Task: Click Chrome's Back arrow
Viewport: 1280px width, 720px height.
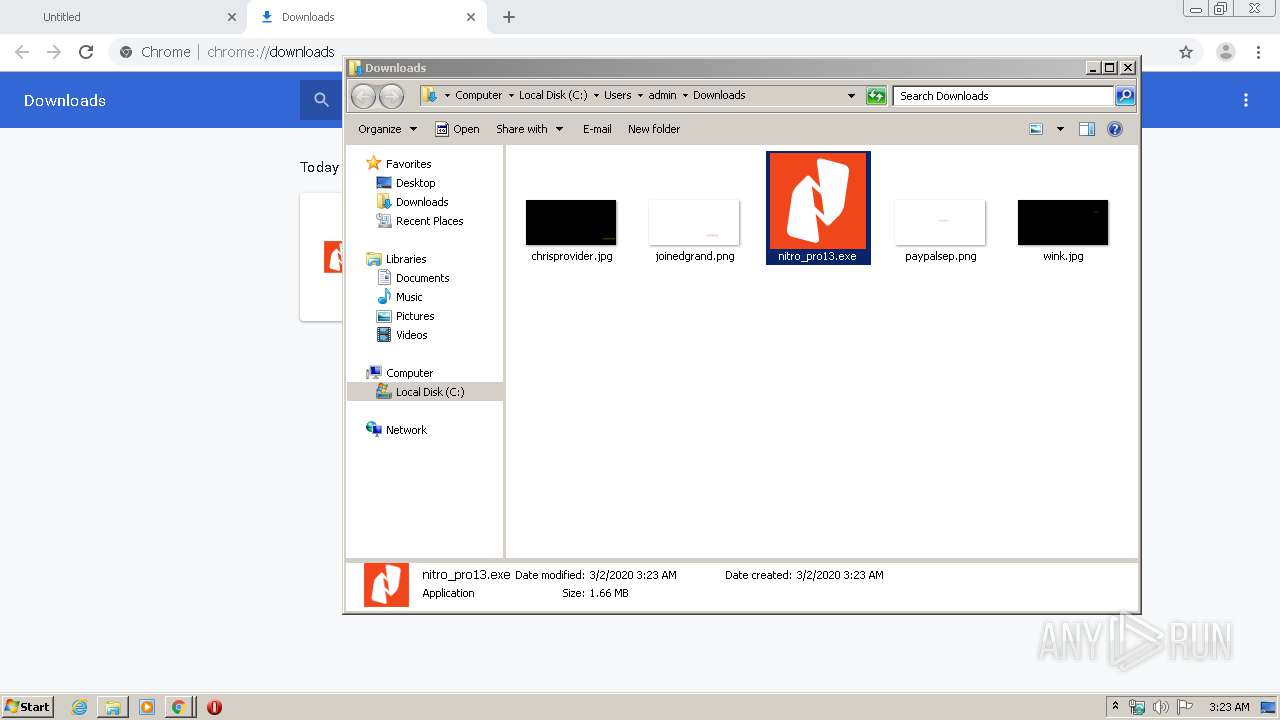Action: coord(22,52)
